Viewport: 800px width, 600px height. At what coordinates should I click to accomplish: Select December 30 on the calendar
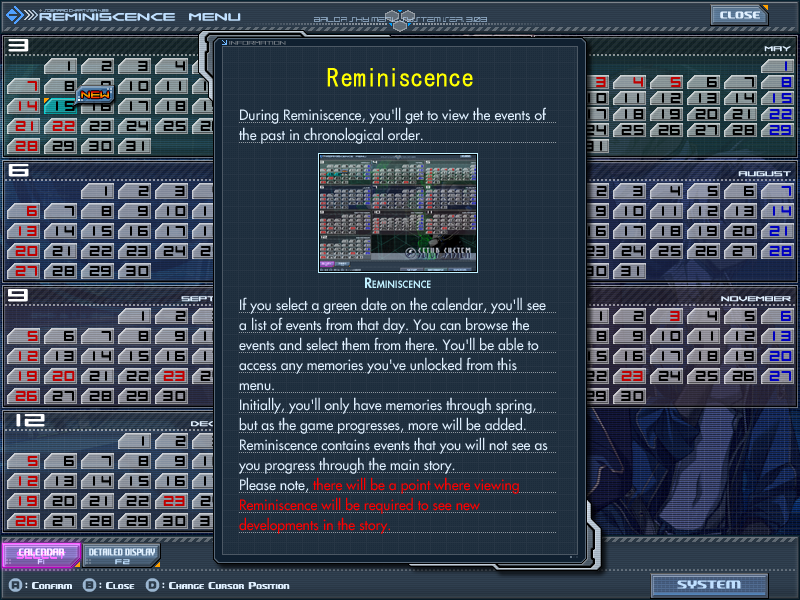coord(172,520)
